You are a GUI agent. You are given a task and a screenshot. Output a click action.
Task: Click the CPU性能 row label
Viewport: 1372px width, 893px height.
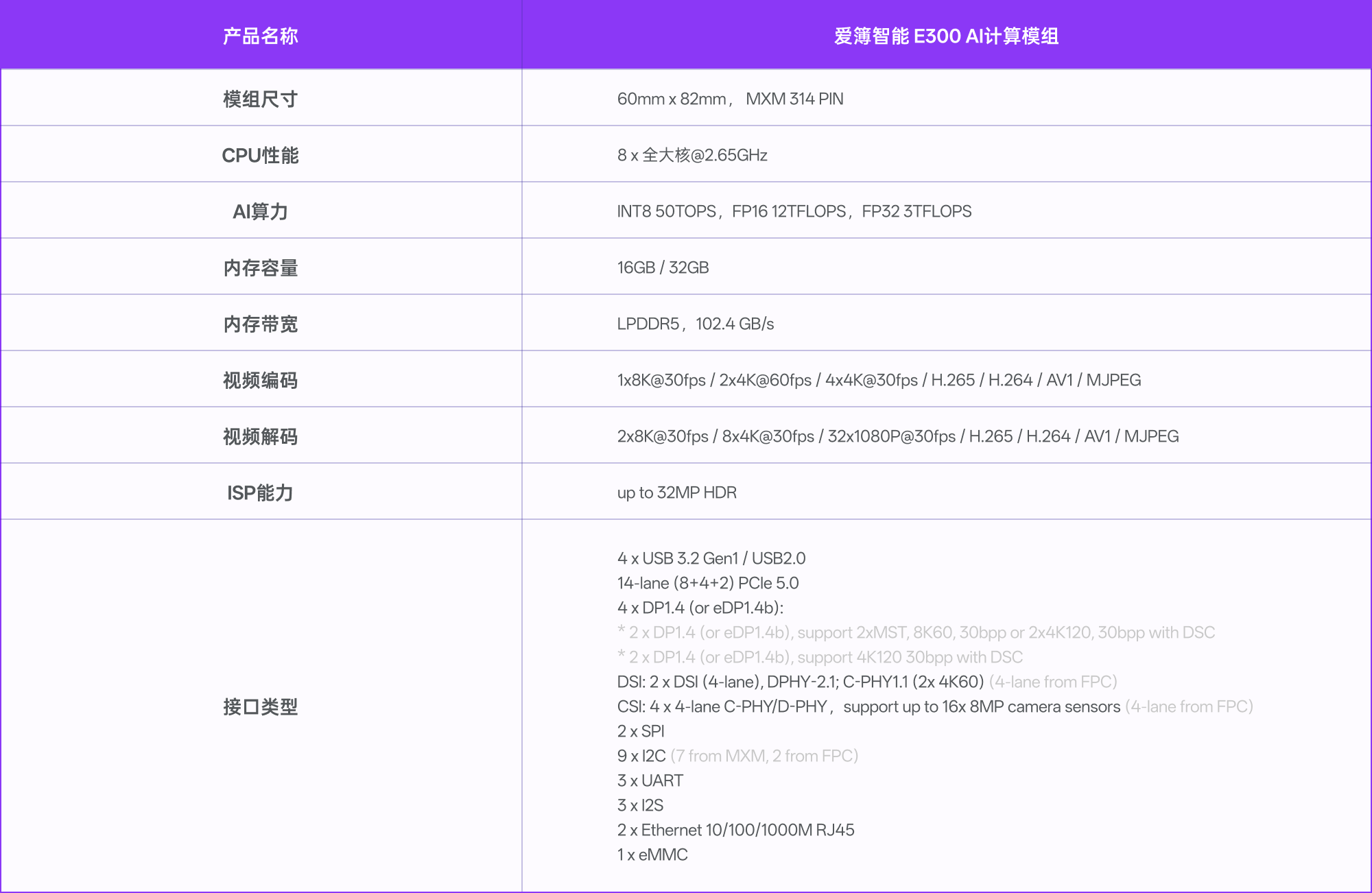(260, 155)
